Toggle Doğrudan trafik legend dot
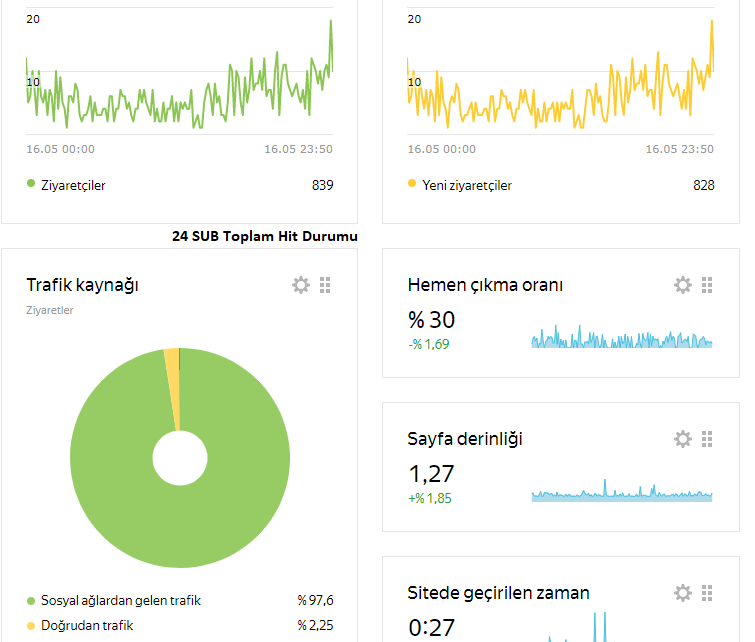 point(31,626)
